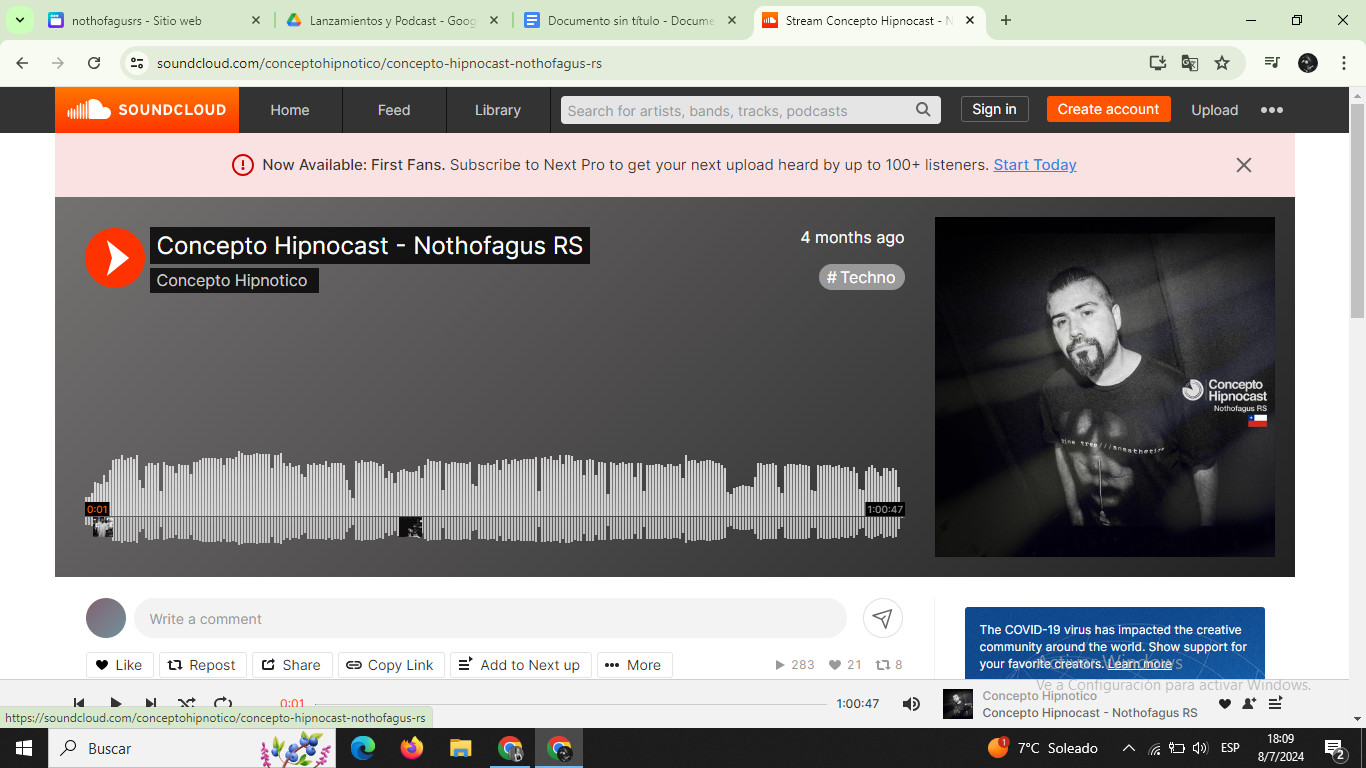The width and height of the screenshot is (1366, 768).
Task: Bookmark this page with star icon
Action: pos(1222,63)
